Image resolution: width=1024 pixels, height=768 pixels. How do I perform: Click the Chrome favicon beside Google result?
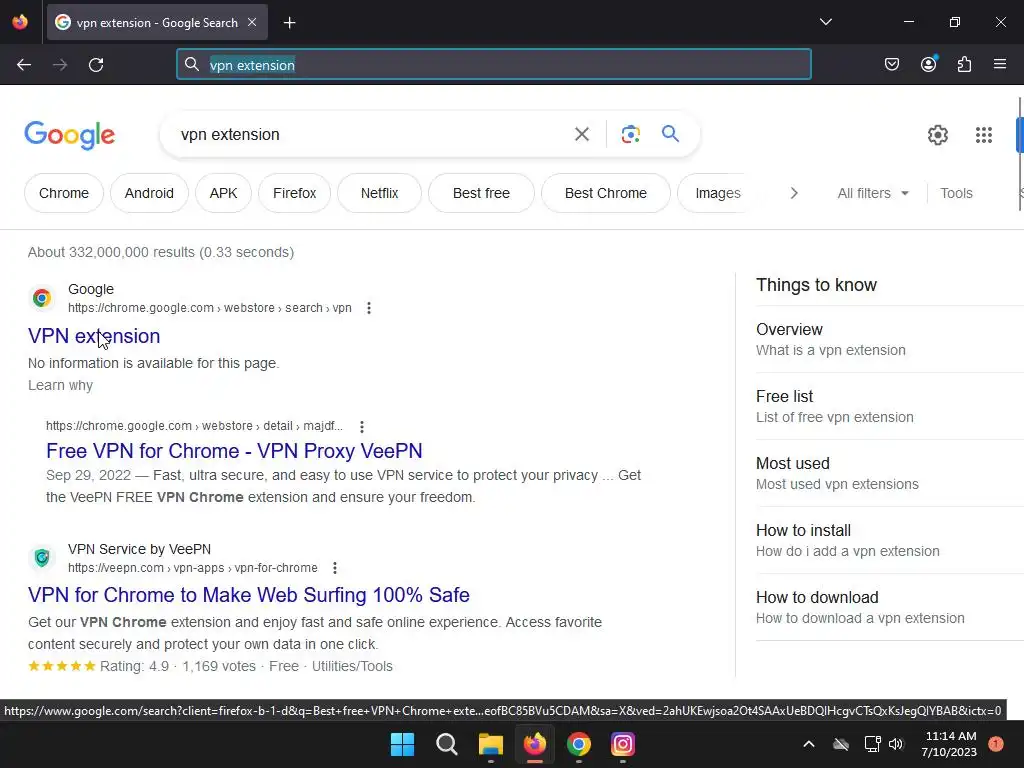click(x=42, y=298)
